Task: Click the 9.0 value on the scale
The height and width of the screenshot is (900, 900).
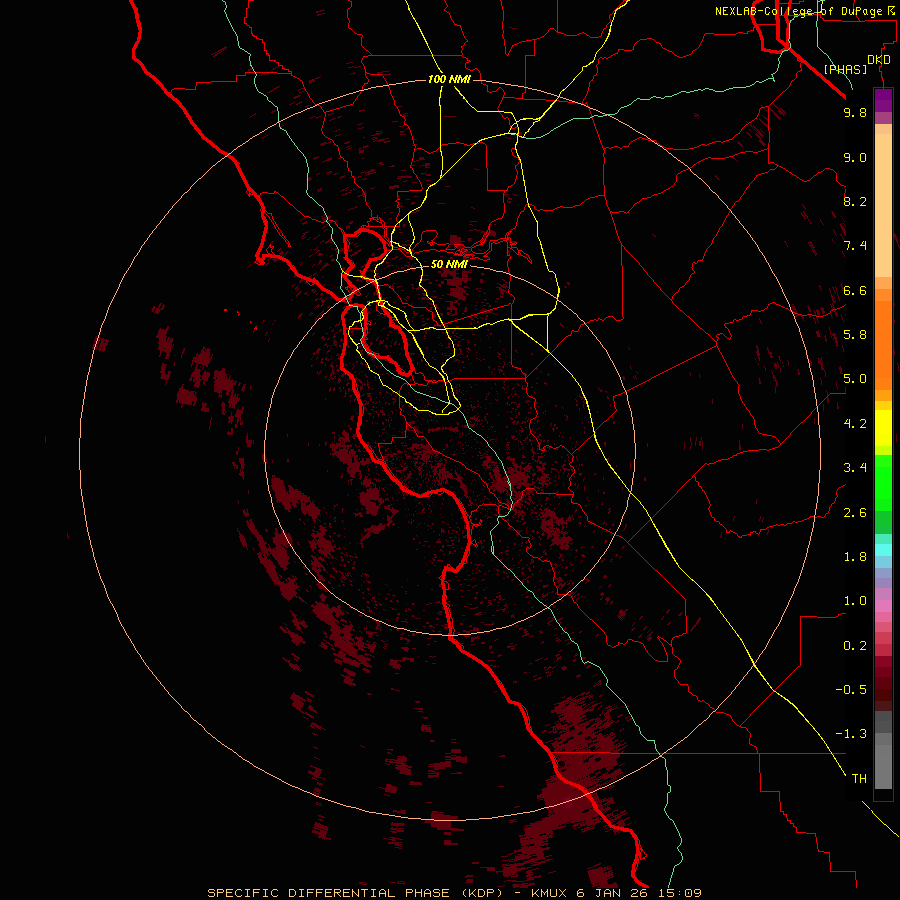Action: tap(855, 157)
